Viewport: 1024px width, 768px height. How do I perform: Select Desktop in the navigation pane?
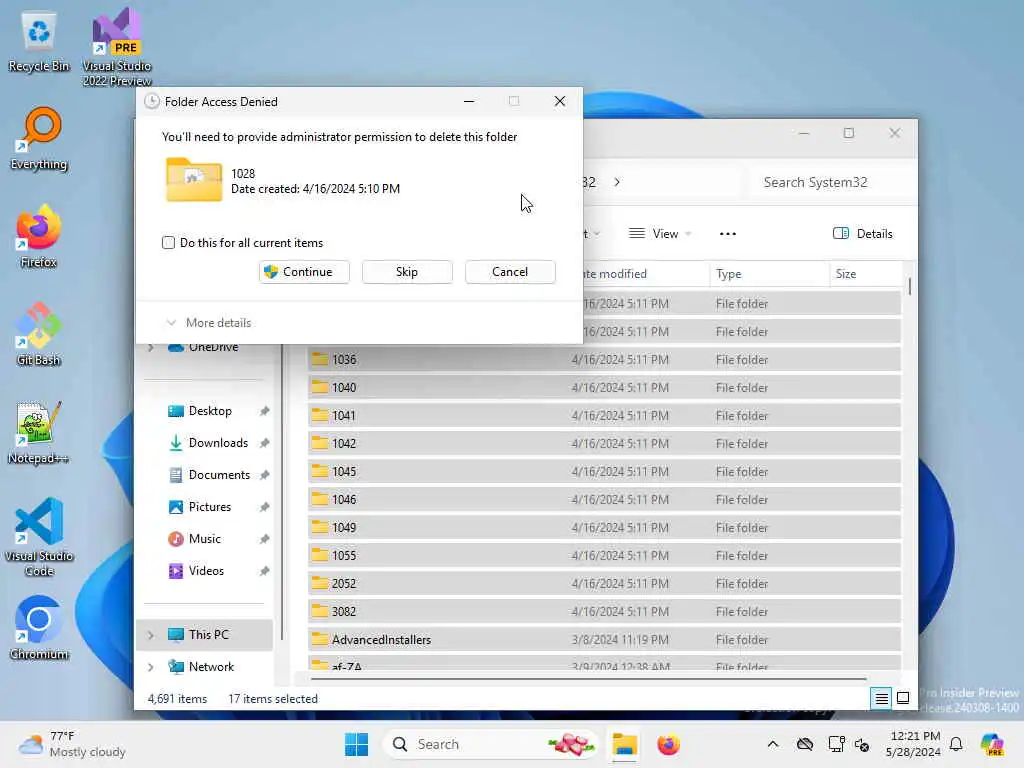(210, 411)
